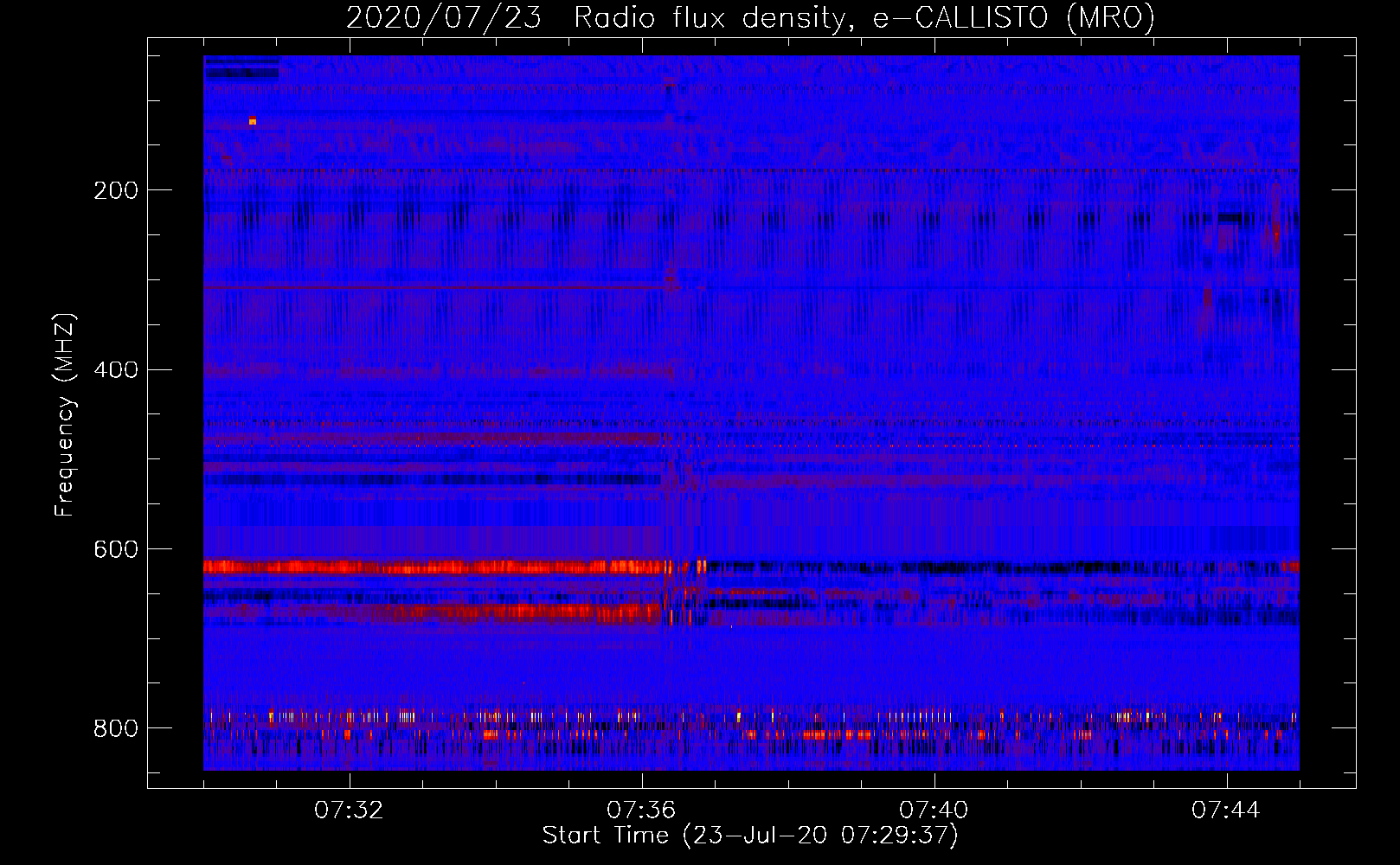
Task: Click the 200 frequency tick label
Action: point(116,190)
